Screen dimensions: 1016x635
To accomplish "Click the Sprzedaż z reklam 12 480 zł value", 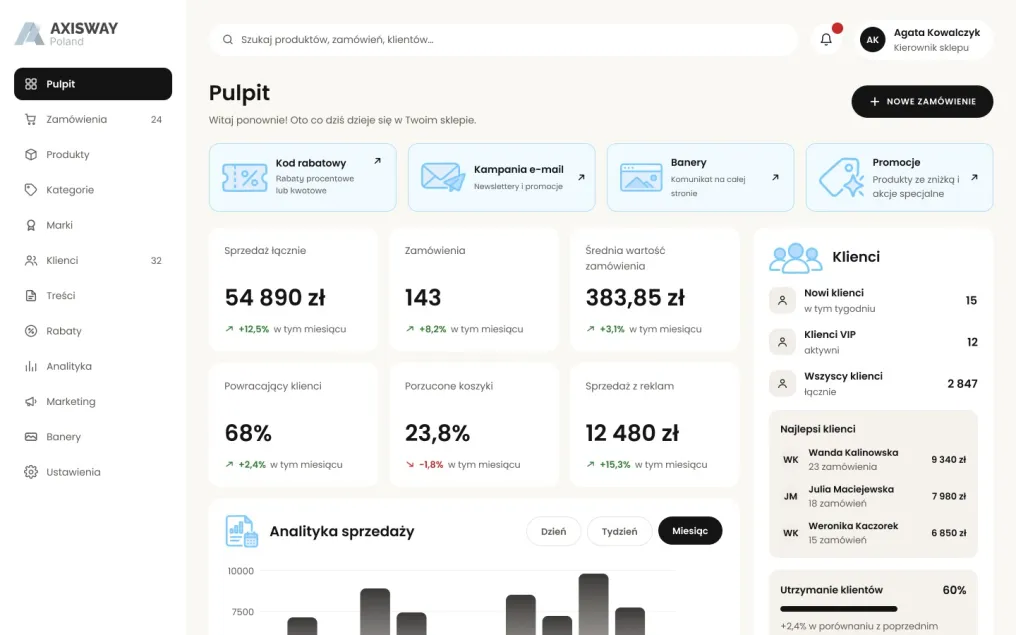I will coord(632,433).
